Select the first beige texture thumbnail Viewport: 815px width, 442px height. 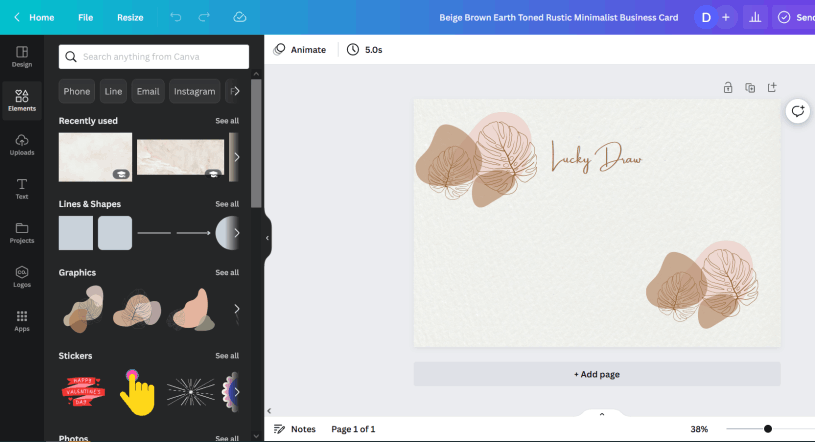pos(95,157)
